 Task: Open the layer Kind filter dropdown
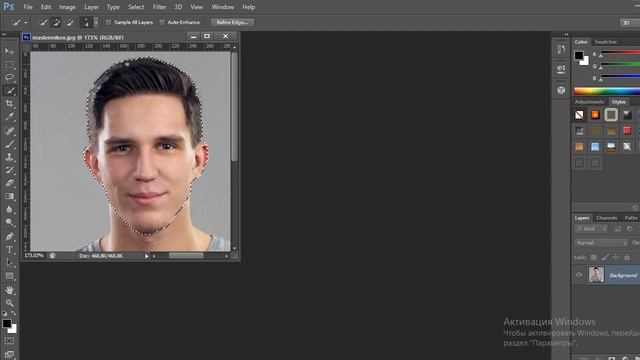point(591,229)
